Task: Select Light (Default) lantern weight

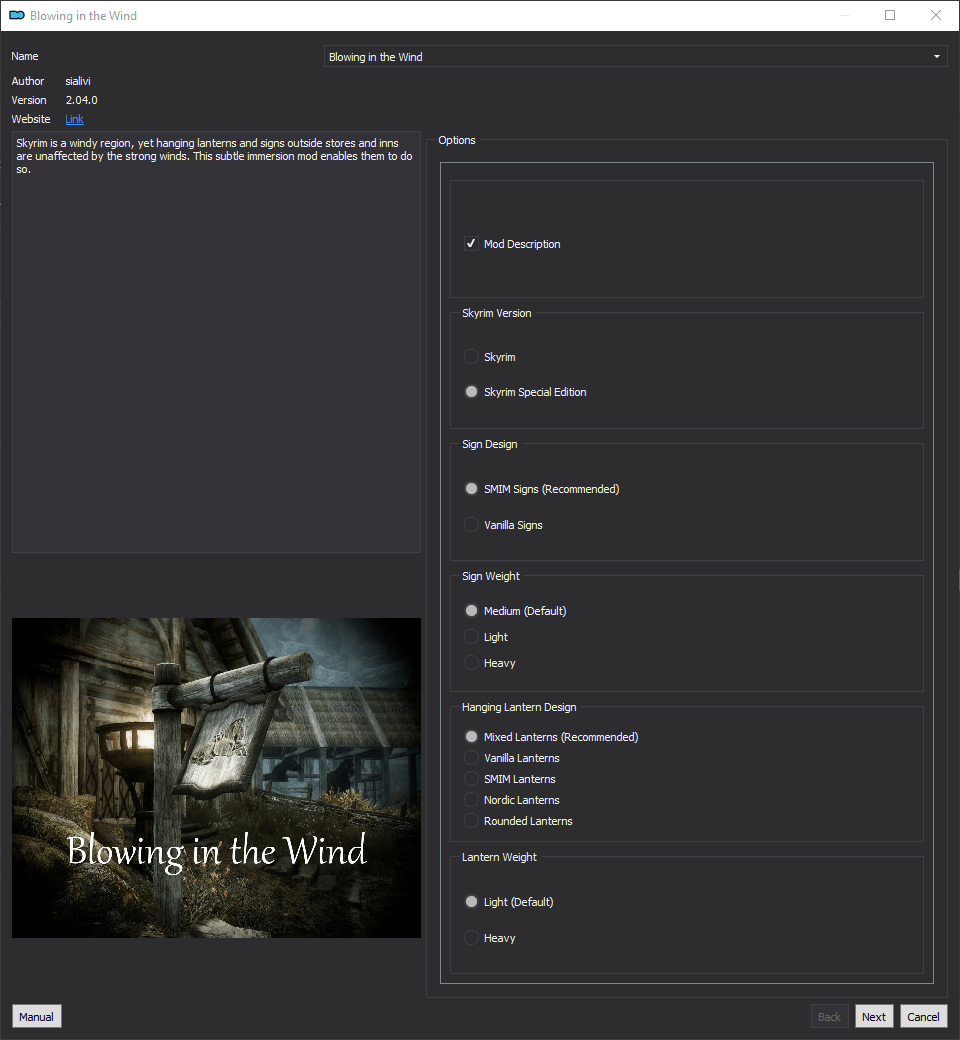Action: tap(471, 902)
